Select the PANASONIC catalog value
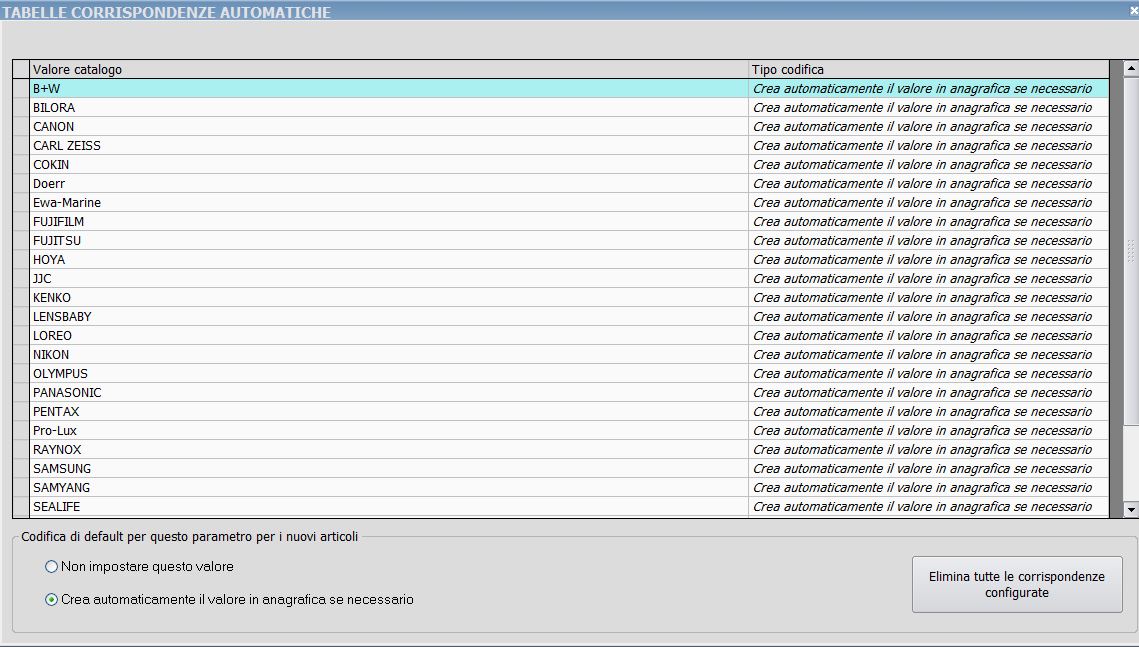Image resolution: width=1139 pixels, height=647 pixels. tap(389, 393)
